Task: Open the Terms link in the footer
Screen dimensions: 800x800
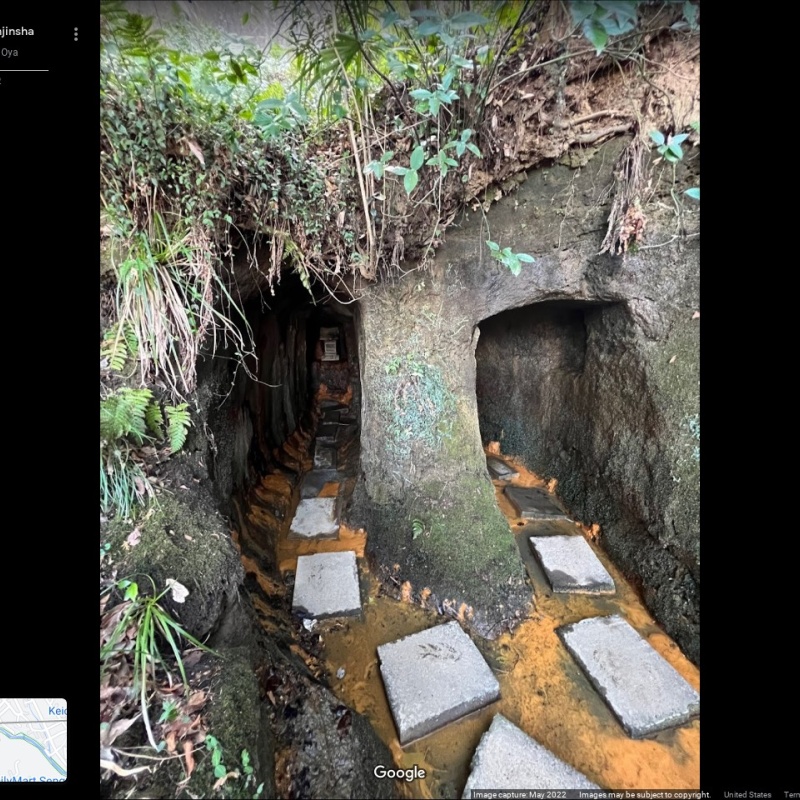Action: click(x=791, y=795)
